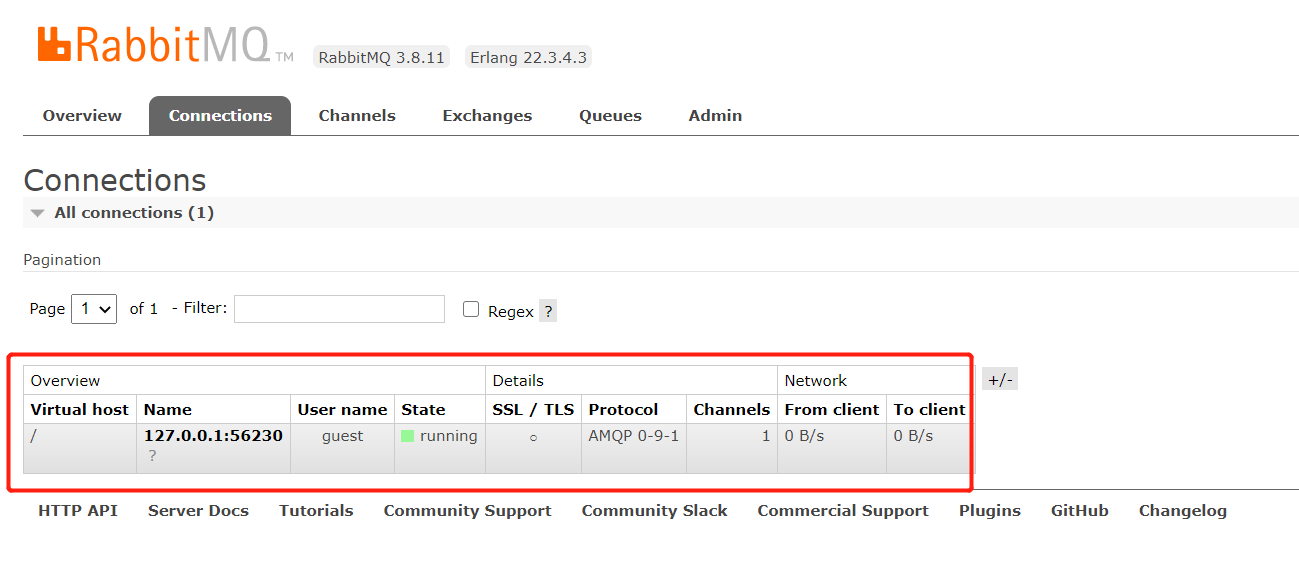
Task: Open the Community Slack link
Action: point(654,511)
